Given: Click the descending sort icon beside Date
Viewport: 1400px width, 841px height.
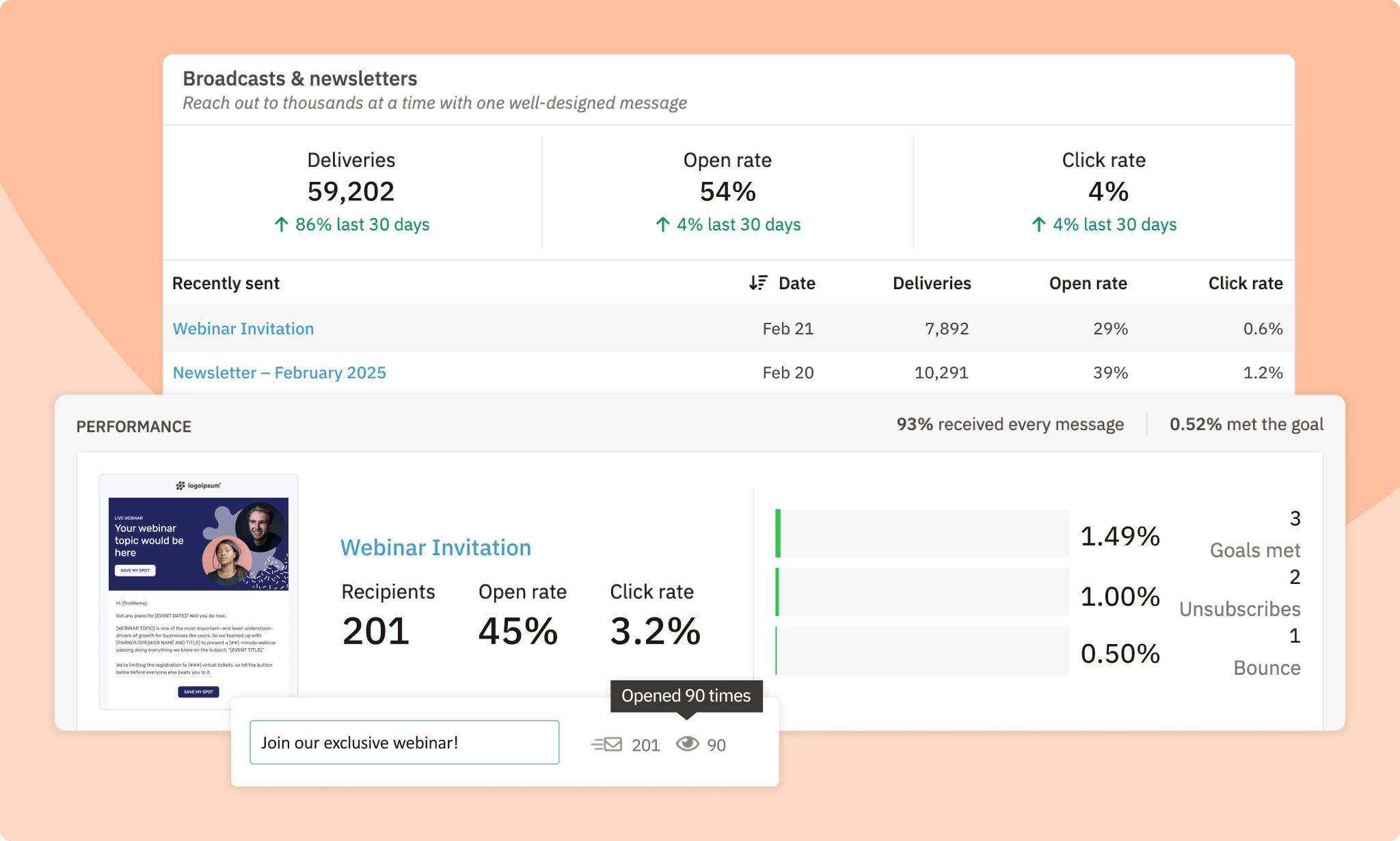Looking at the screenshot, I should (759, 283).
